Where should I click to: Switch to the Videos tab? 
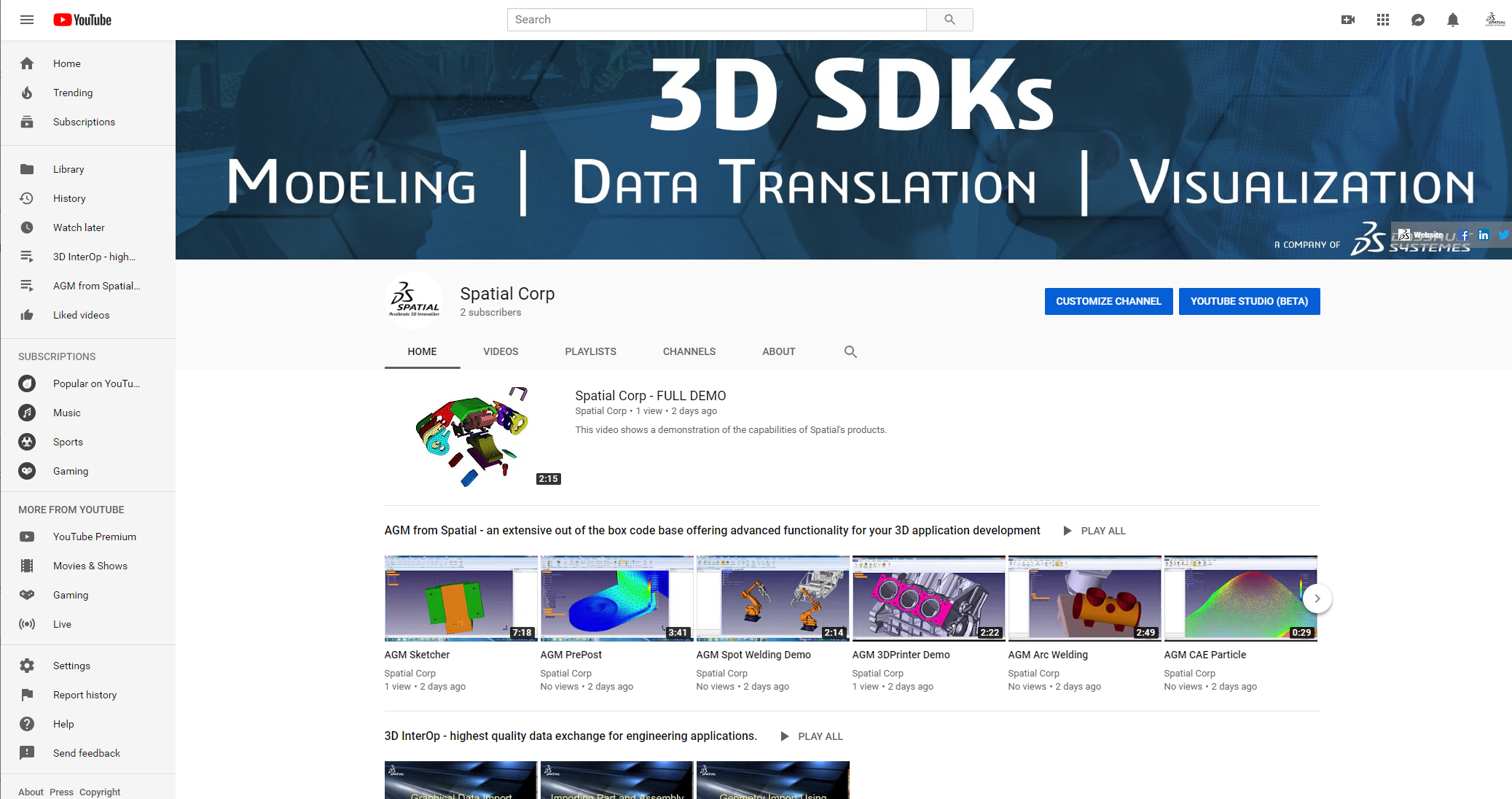point(501,351)
